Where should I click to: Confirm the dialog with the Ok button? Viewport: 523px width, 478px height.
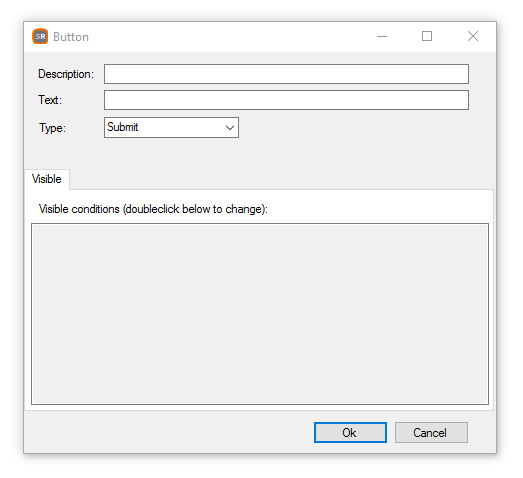tap(350, 433)
